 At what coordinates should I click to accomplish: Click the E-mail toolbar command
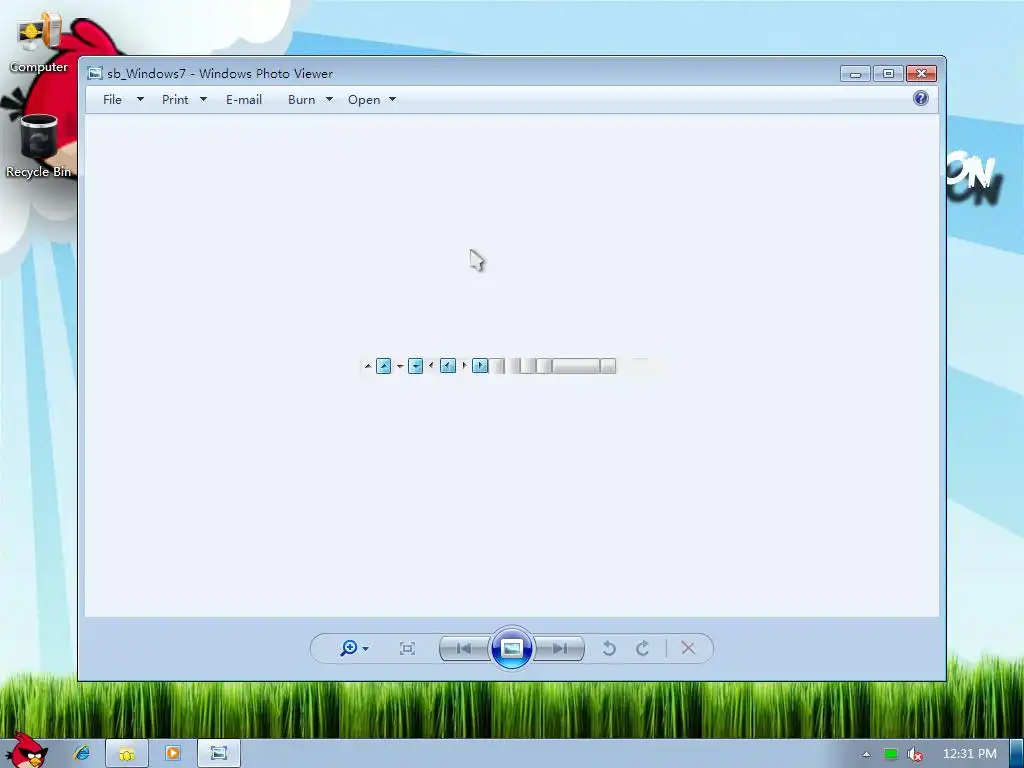[244, 99]
